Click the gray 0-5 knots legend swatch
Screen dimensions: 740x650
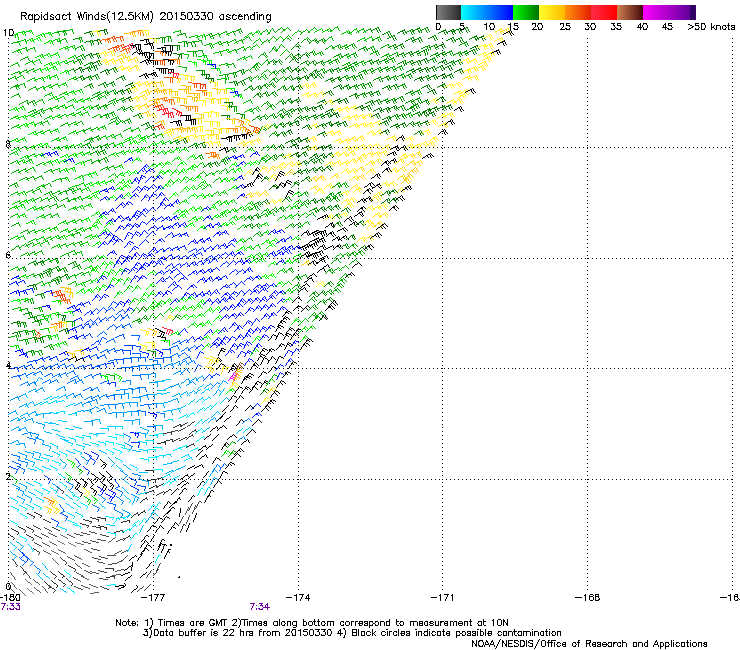448,12
